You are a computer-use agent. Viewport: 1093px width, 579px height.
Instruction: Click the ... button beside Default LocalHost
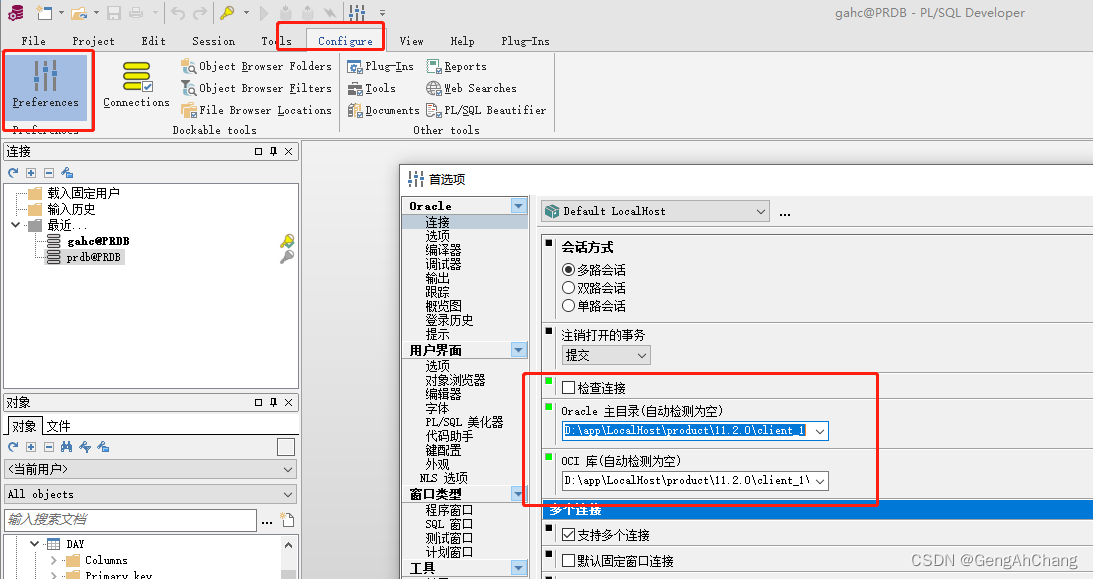tap(785, 212)
